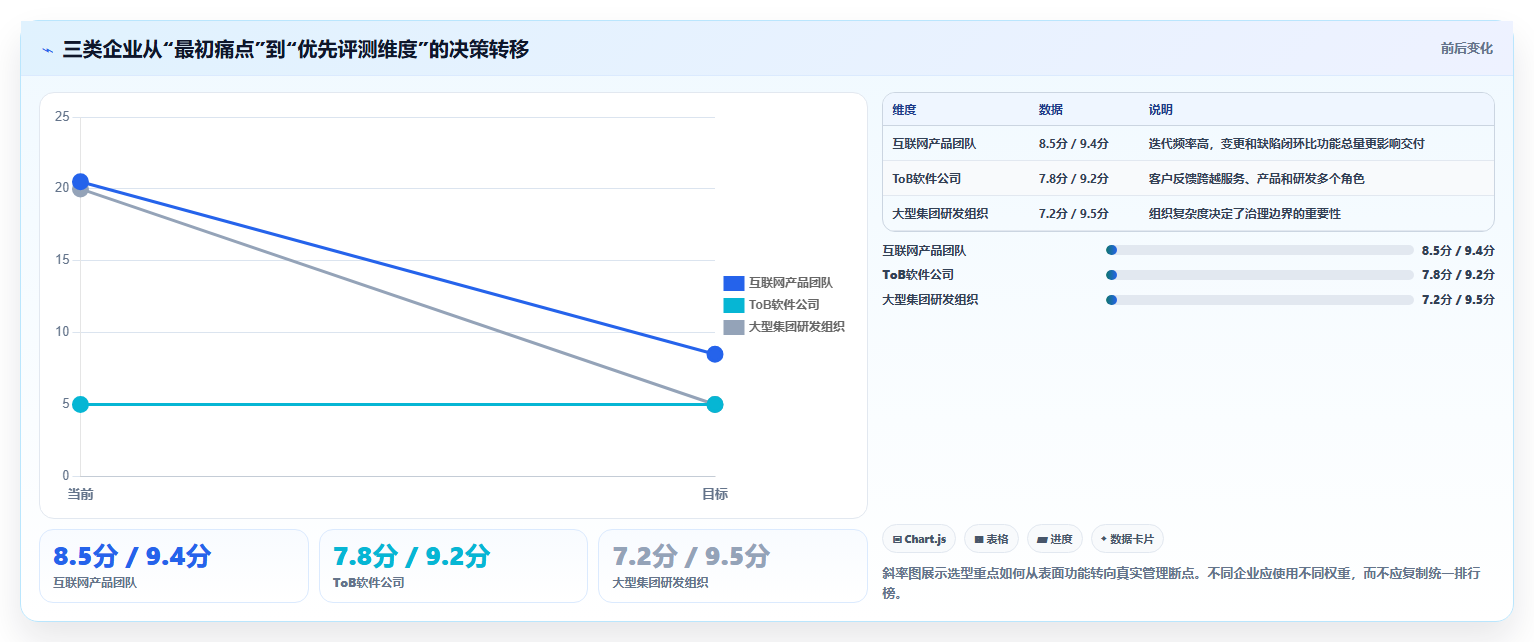Click progress value beside 大型集团研发组织 bar
The width and height of the screenshot is (1534, 642).
(x=1458, y=300)
